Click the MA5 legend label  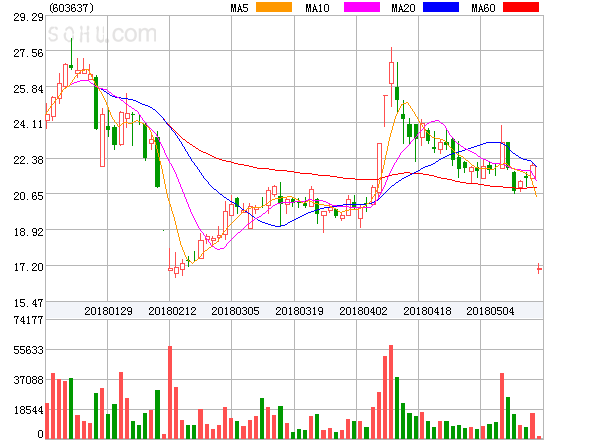click(239, 8)
